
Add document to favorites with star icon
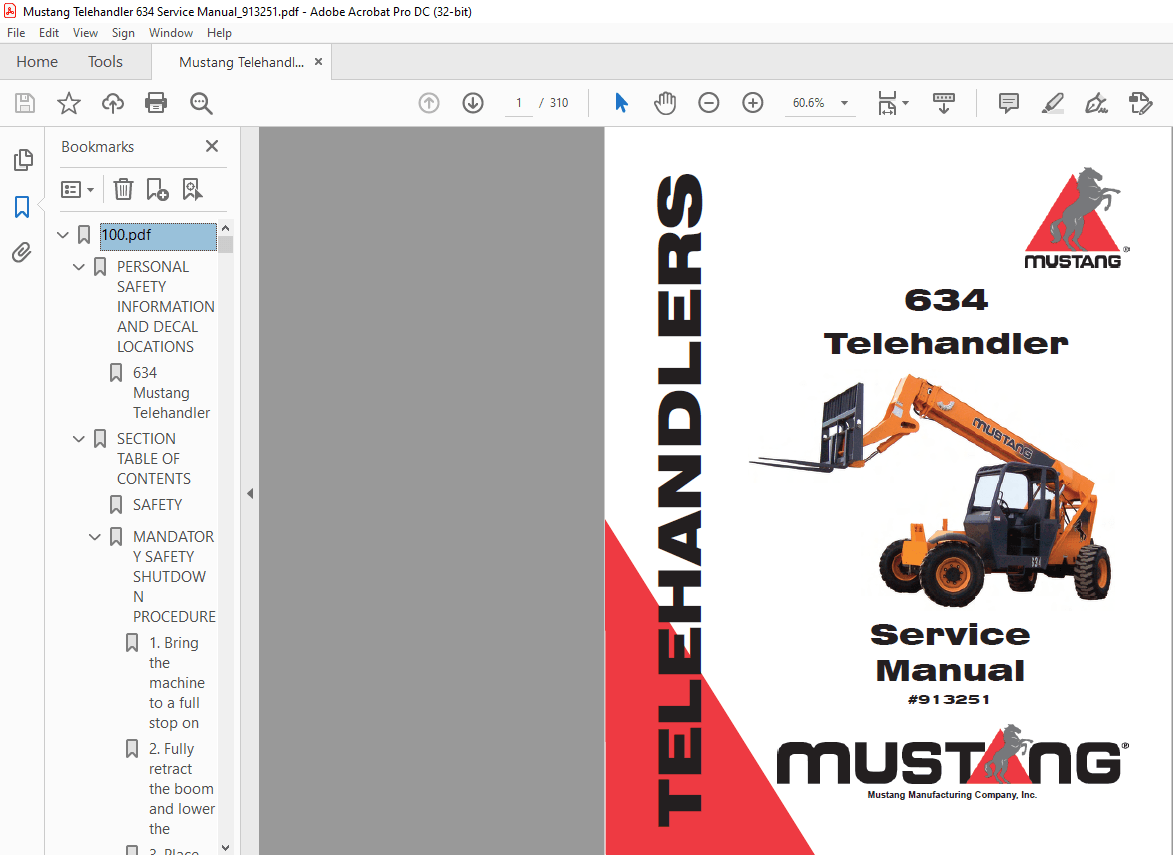(x=68, y=103)
